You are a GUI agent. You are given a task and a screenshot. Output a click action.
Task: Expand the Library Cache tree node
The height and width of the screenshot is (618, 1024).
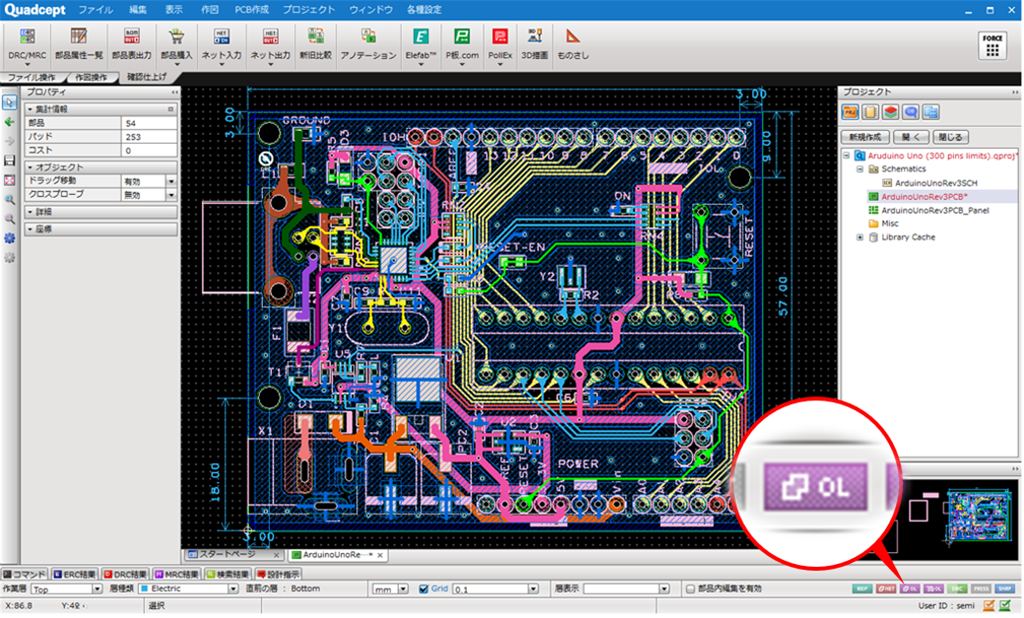[x=859, y=238]
